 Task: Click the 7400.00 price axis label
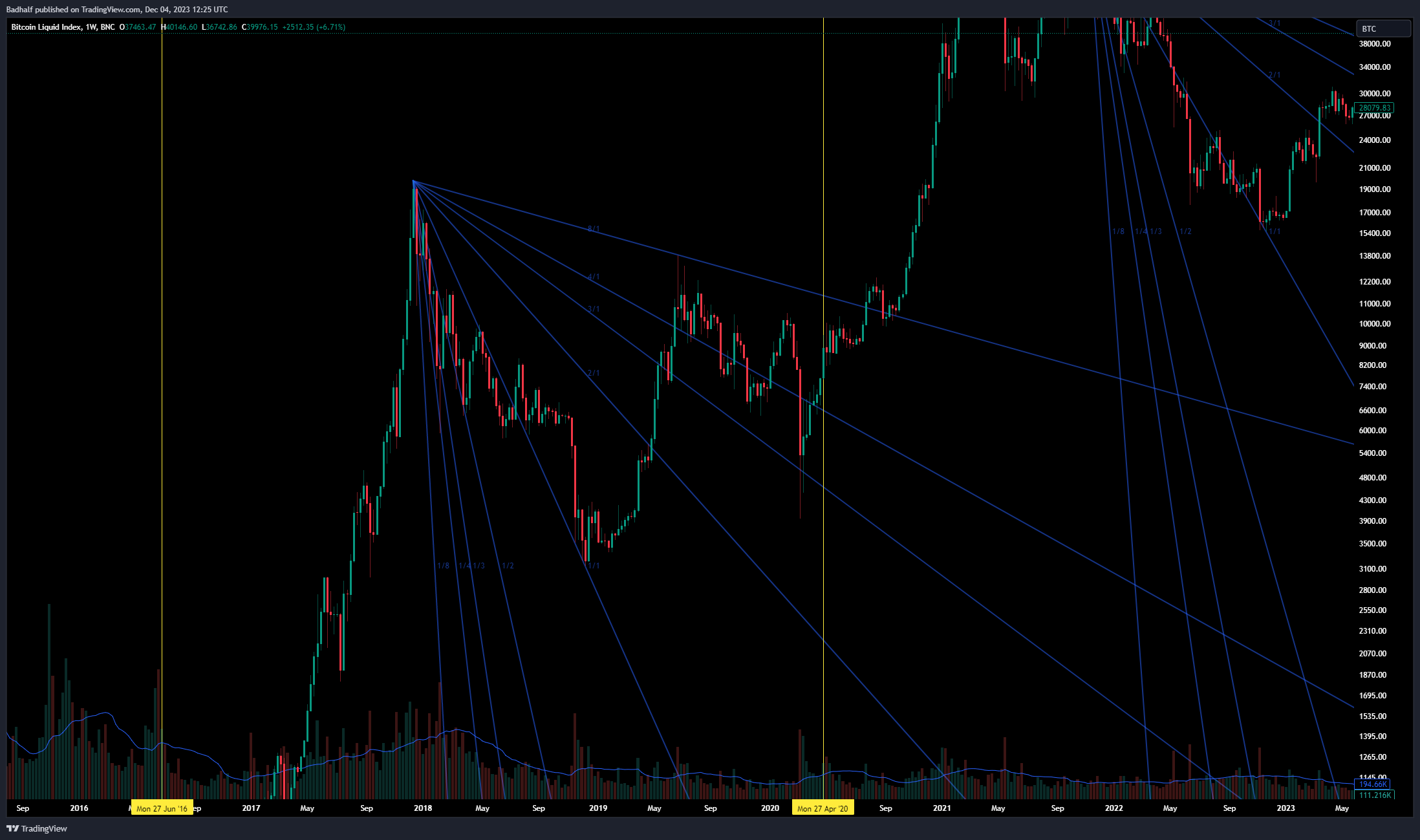tap(1373, 387)
